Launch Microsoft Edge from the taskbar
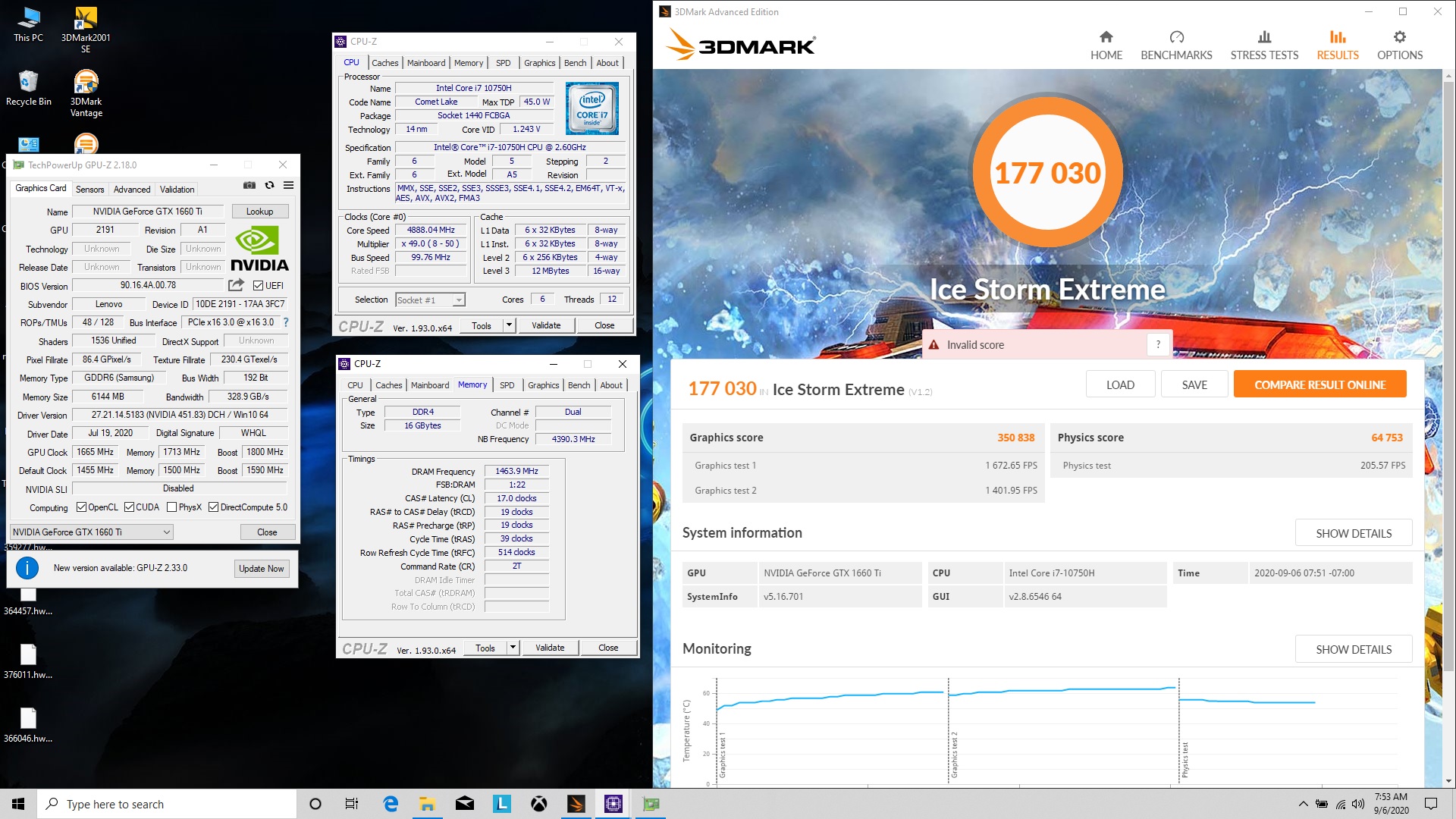1456x819 pixels. (x=391, y=804)
